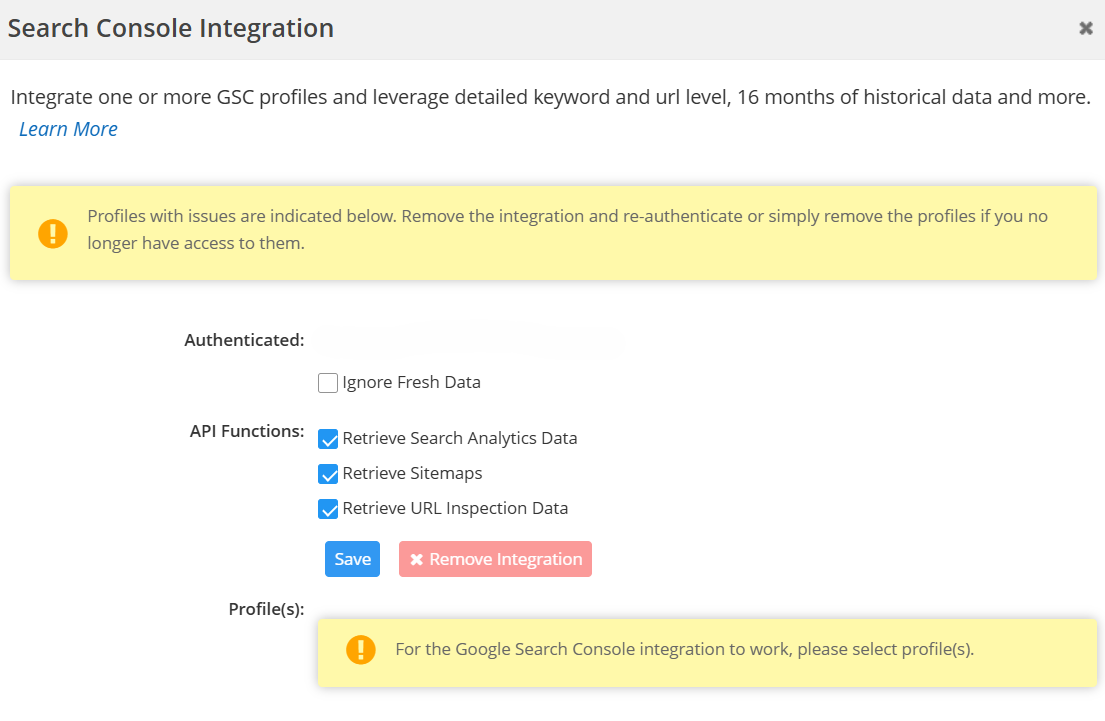The height and width of the screenshot is (721, 1105).
Task: Click the Profile(s) field label
Action: point(266,609)
